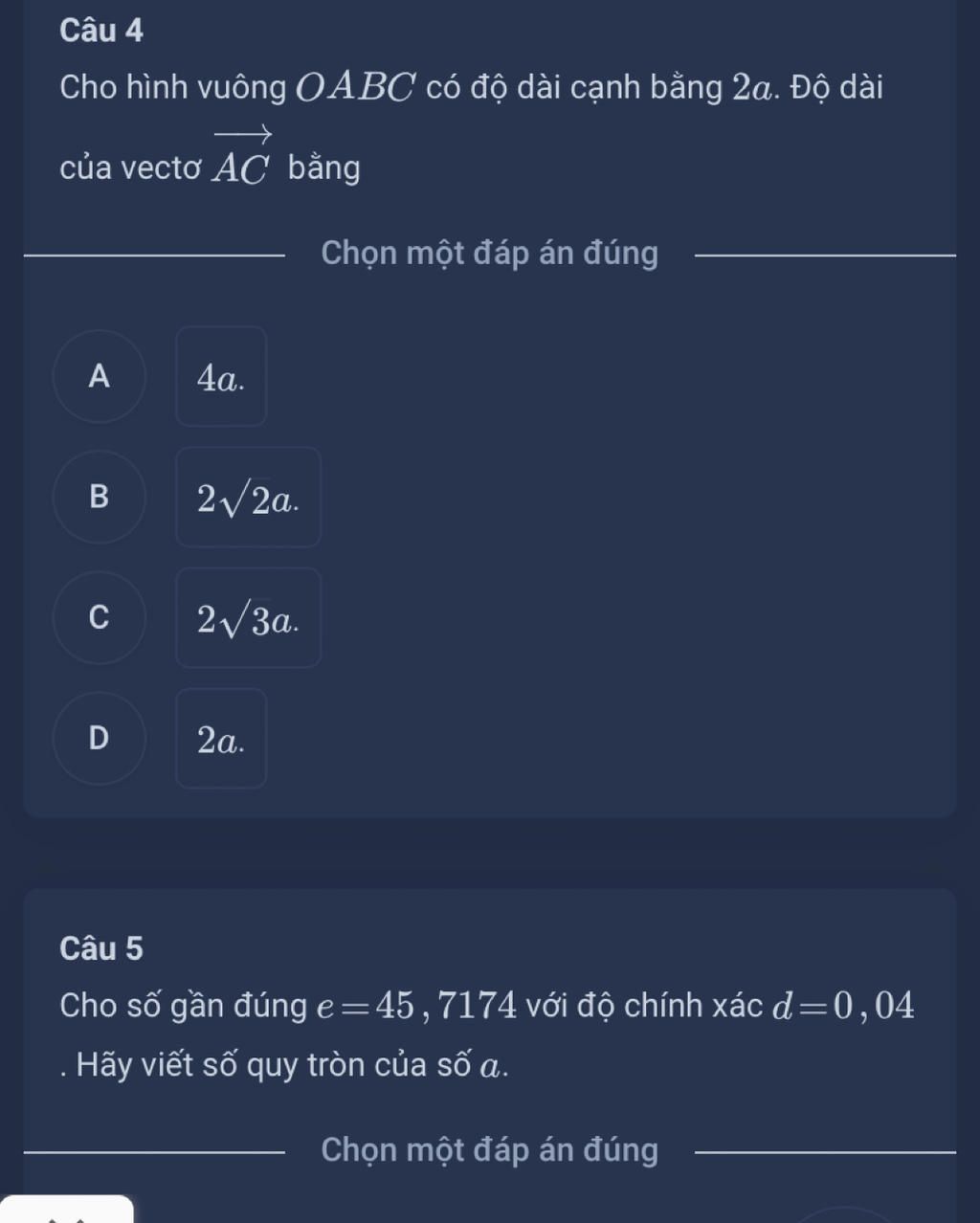Select answer option D radio circle
980x1223 pixels.
point(99,739)
